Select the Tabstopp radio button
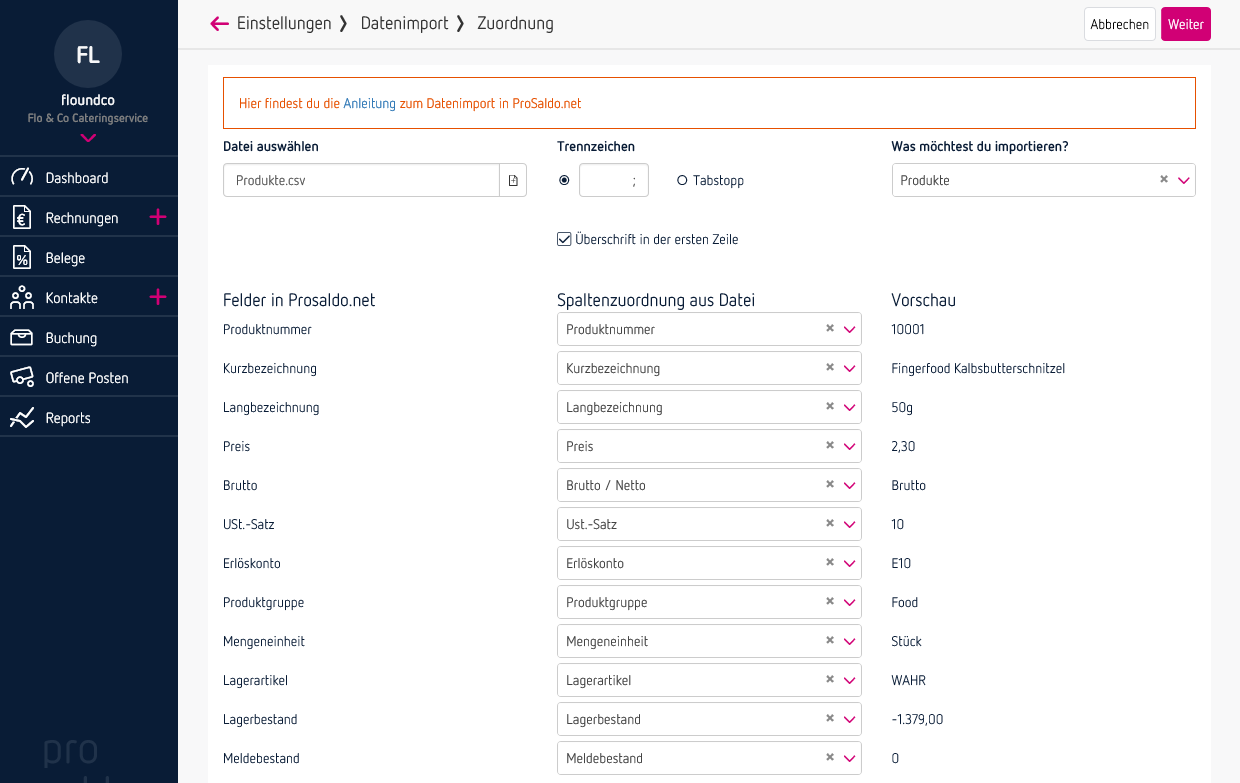1240x783 pixels. [x=682, y=181]
